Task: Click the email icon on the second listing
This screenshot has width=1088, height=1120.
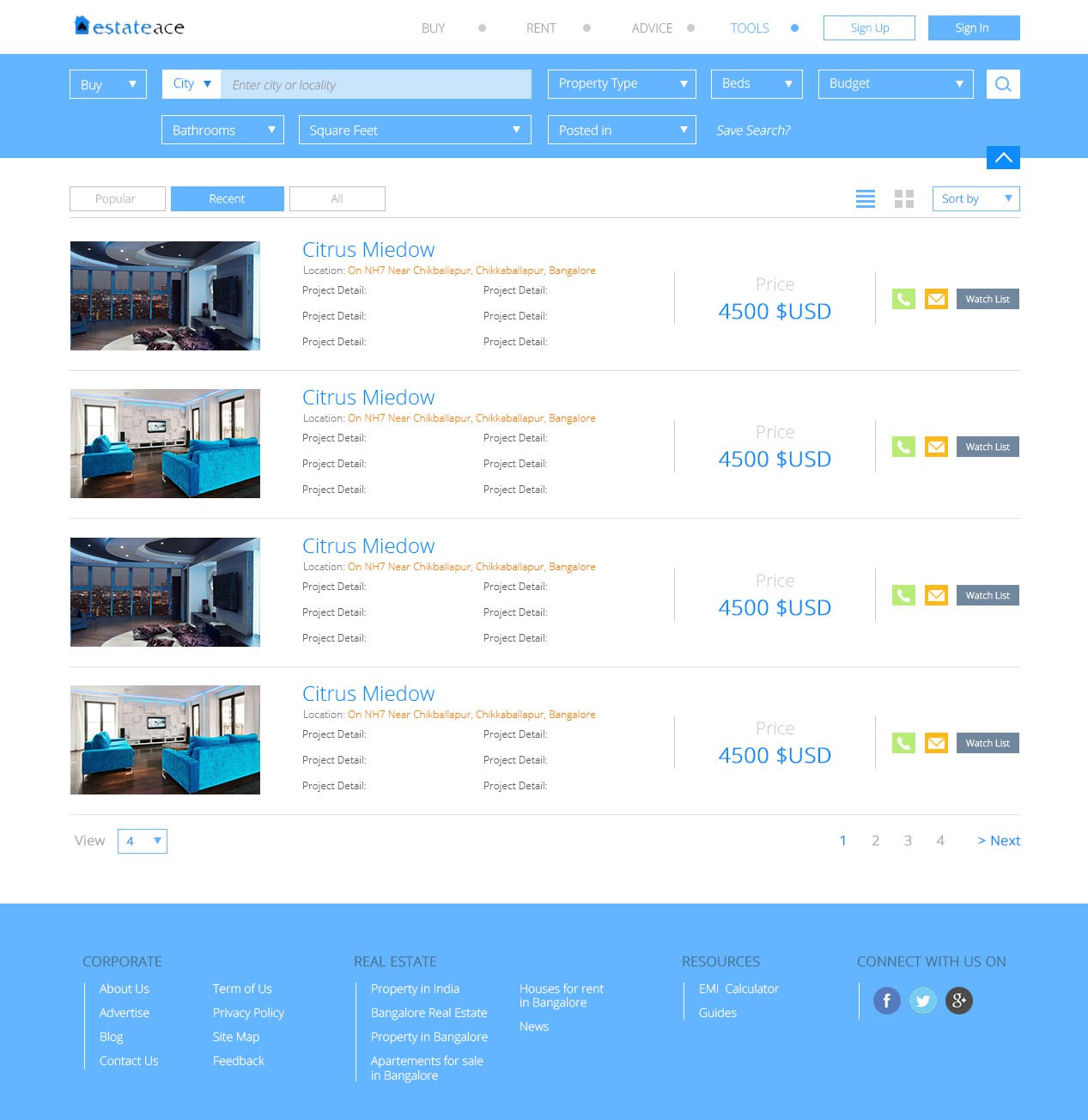Action: point(936,447)
